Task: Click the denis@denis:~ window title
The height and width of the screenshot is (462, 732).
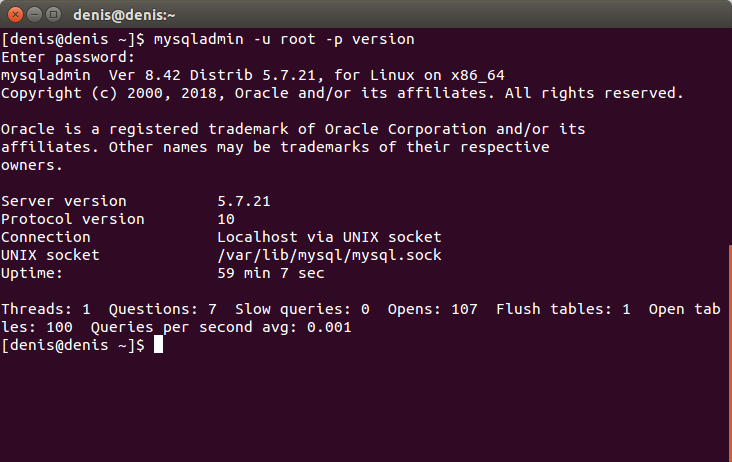Action: coord(124,15)
